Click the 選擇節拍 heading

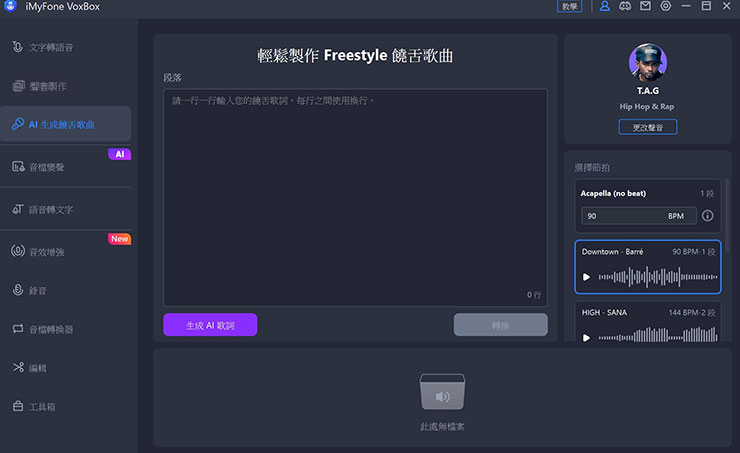(x=592, y=167)
